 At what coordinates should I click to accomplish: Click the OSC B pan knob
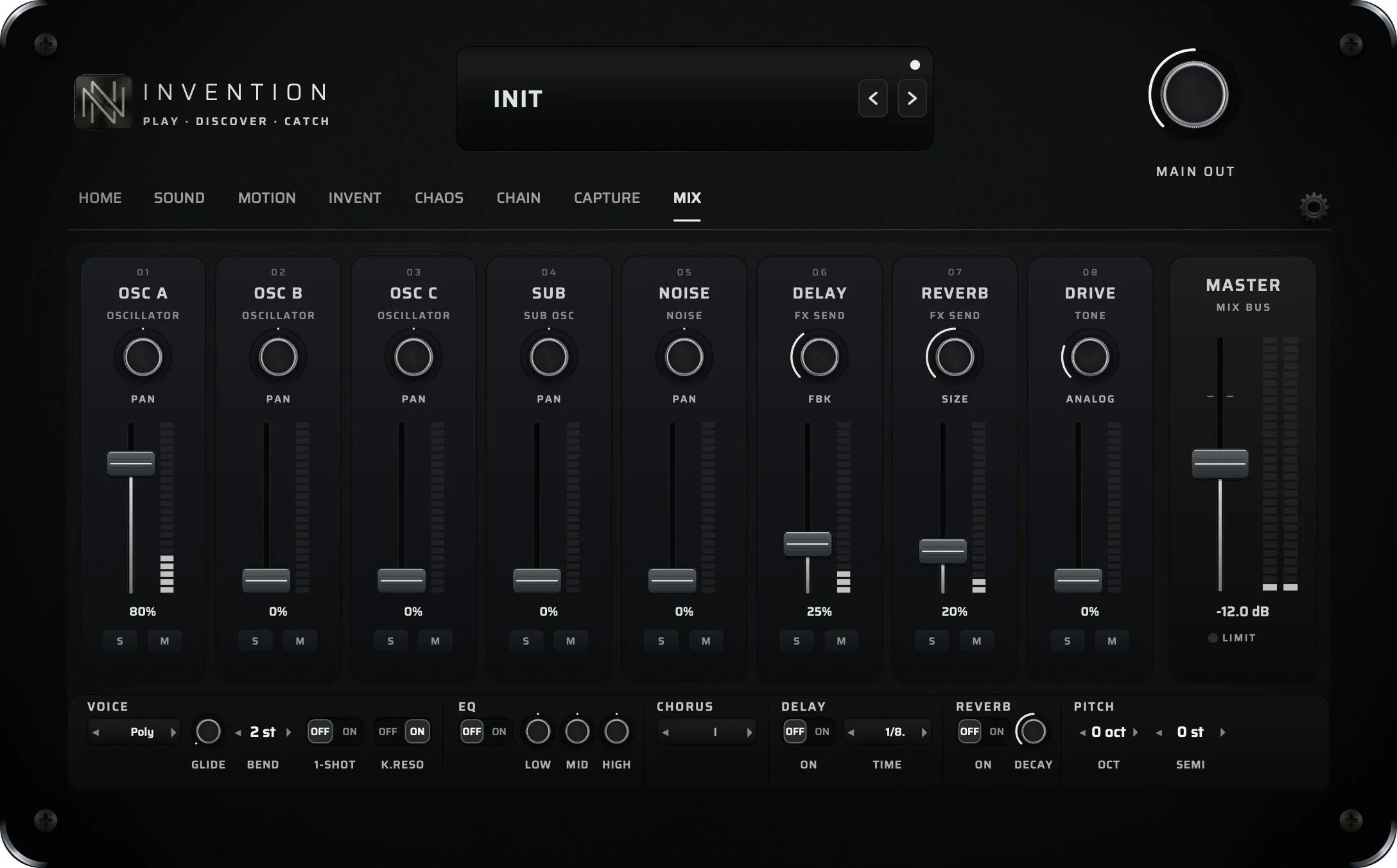(x=278, y=357)
